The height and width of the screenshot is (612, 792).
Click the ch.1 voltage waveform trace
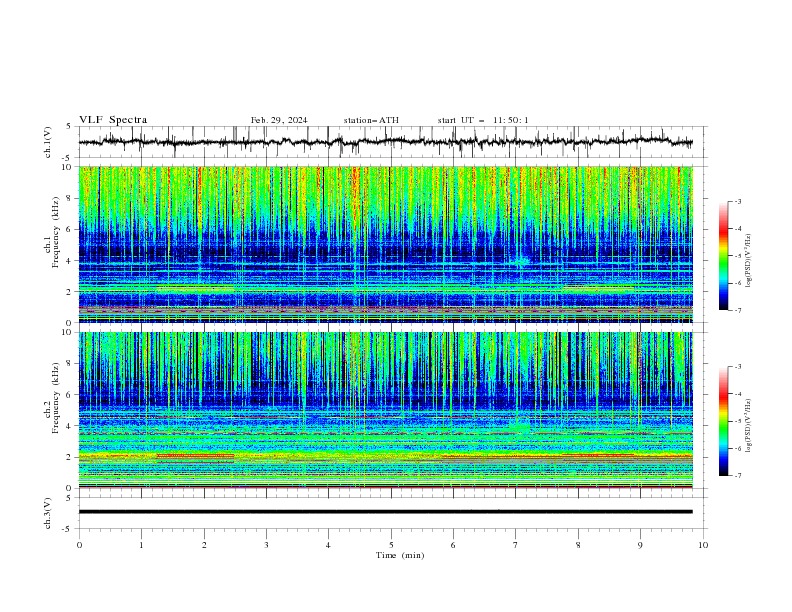click(385, 142)
